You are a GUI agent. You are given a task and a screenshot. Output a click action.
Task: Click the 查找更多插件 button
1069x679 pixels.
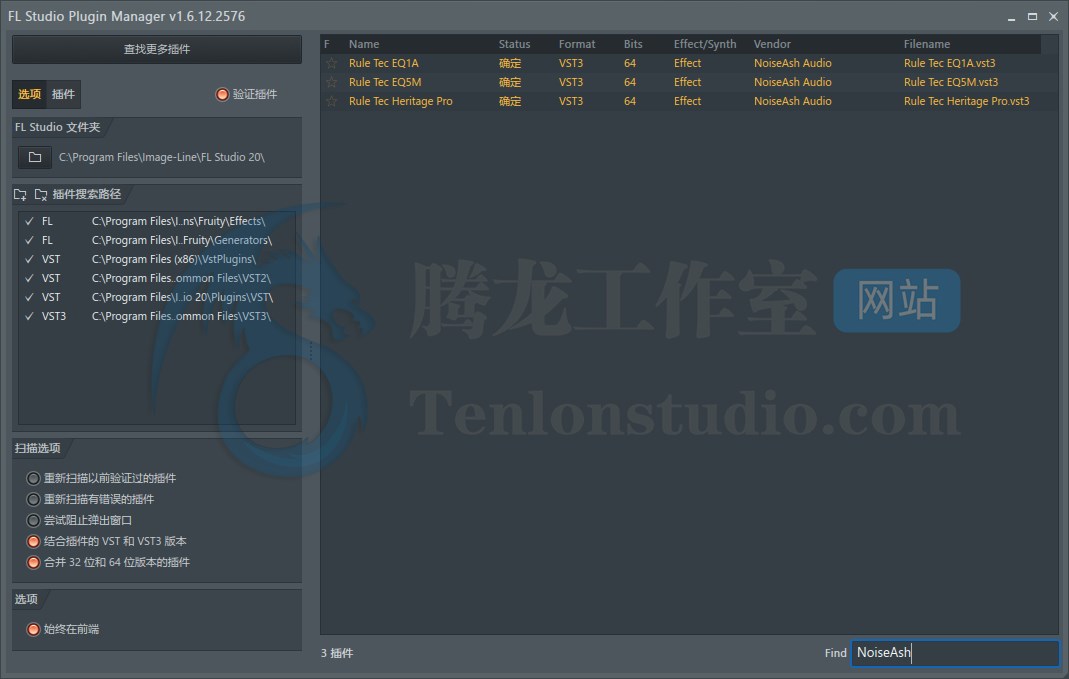click(157, 49)
